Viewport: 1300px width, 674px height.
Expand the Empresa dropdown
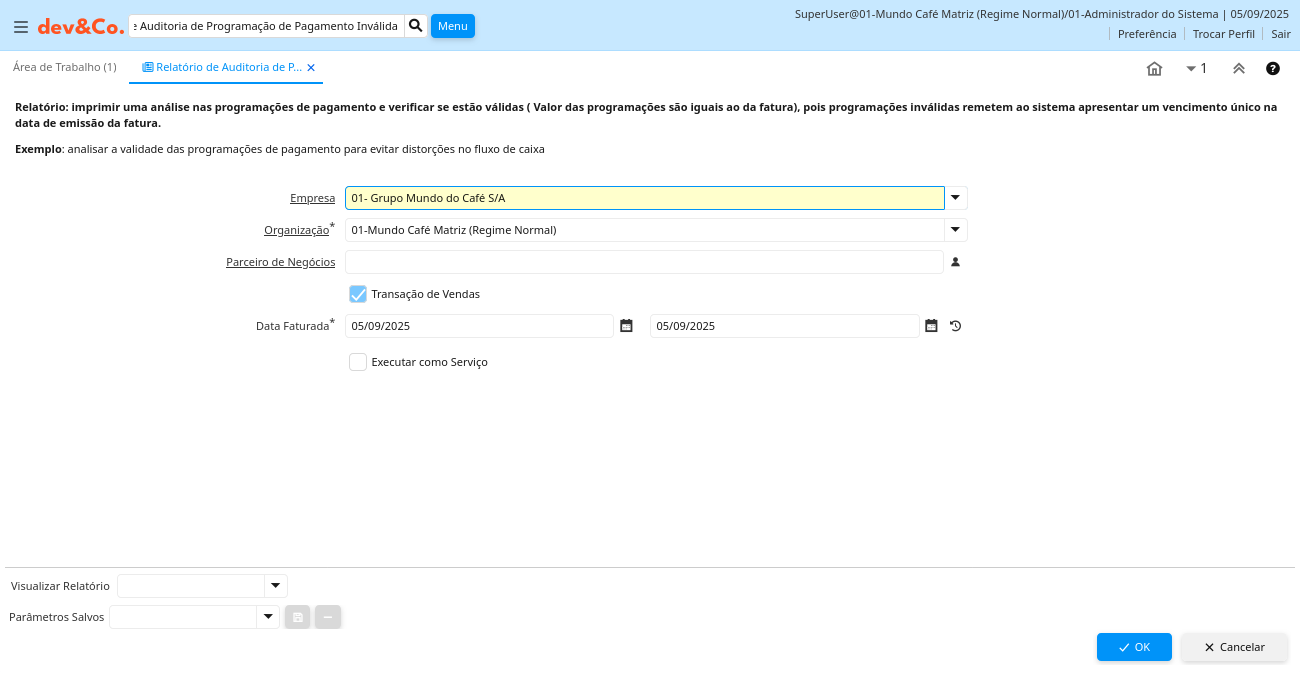[x=955, y=198]
